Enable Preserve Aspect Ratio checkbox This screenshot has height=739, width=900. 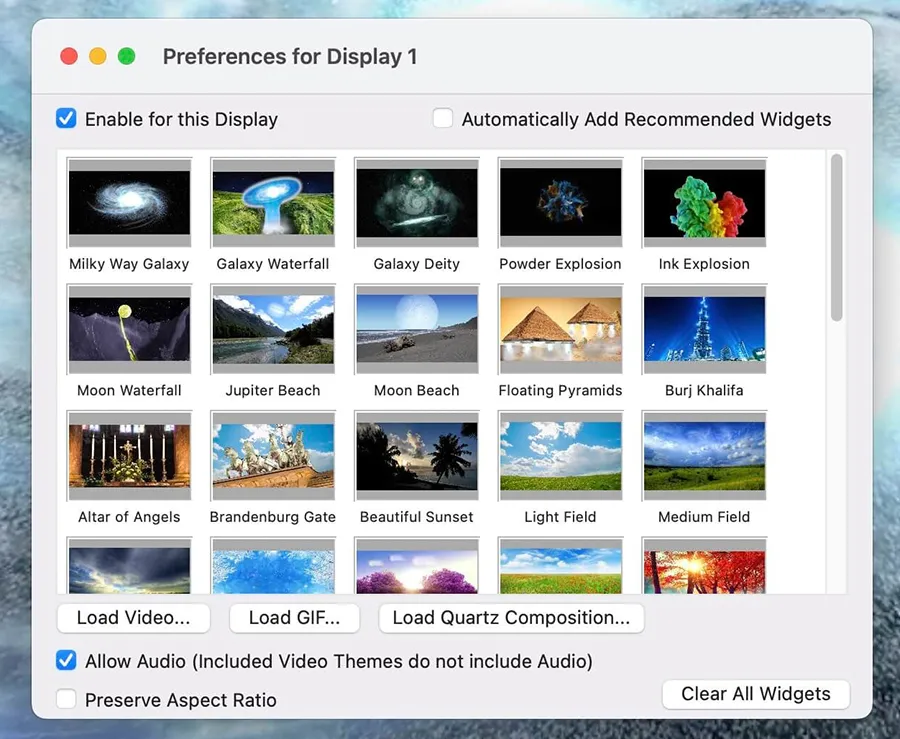click(66, 700)
